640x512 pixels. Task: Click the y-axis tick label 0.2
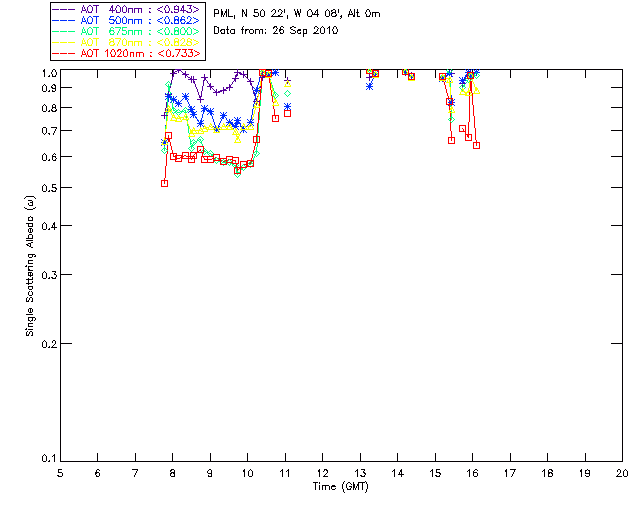click(49, 344)
